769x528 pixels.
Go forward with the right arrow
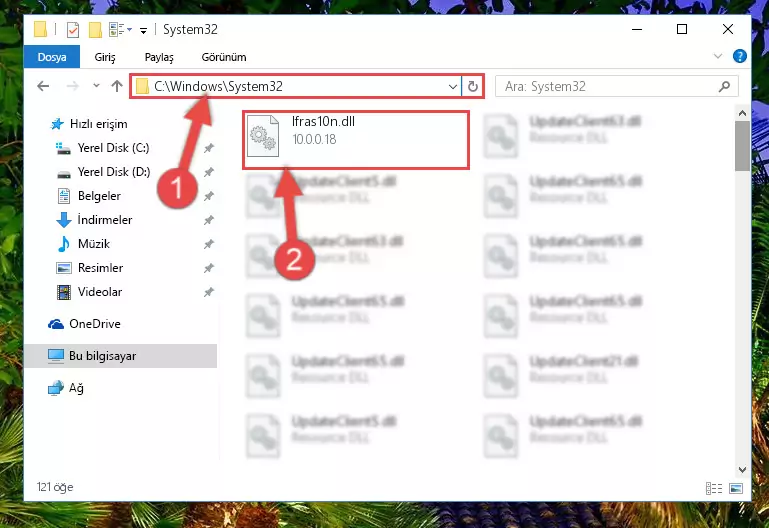tap(73, 86)
